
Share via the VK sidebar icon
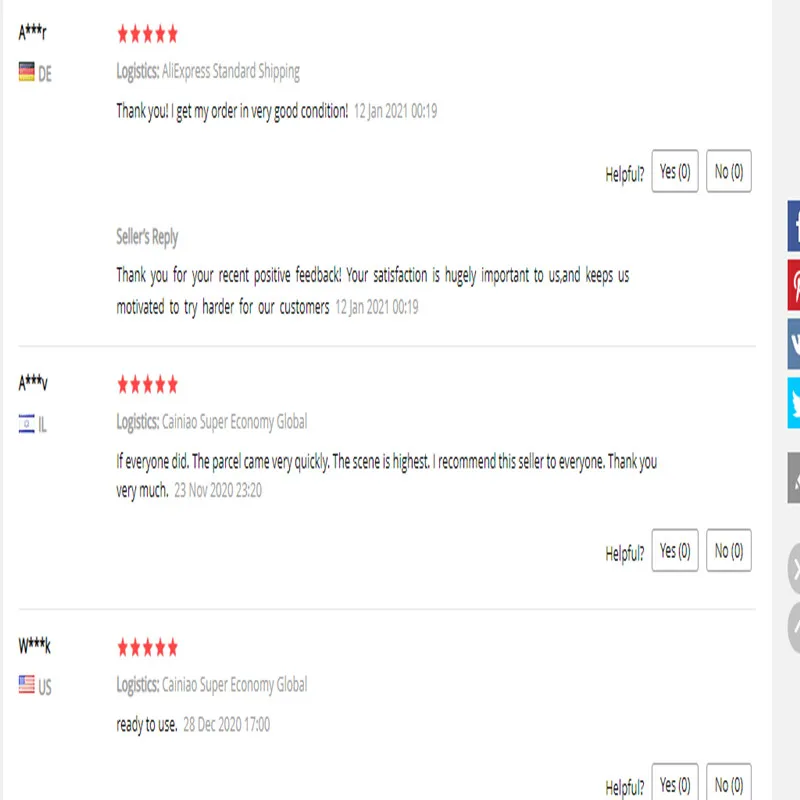click(x=794, y=344)
